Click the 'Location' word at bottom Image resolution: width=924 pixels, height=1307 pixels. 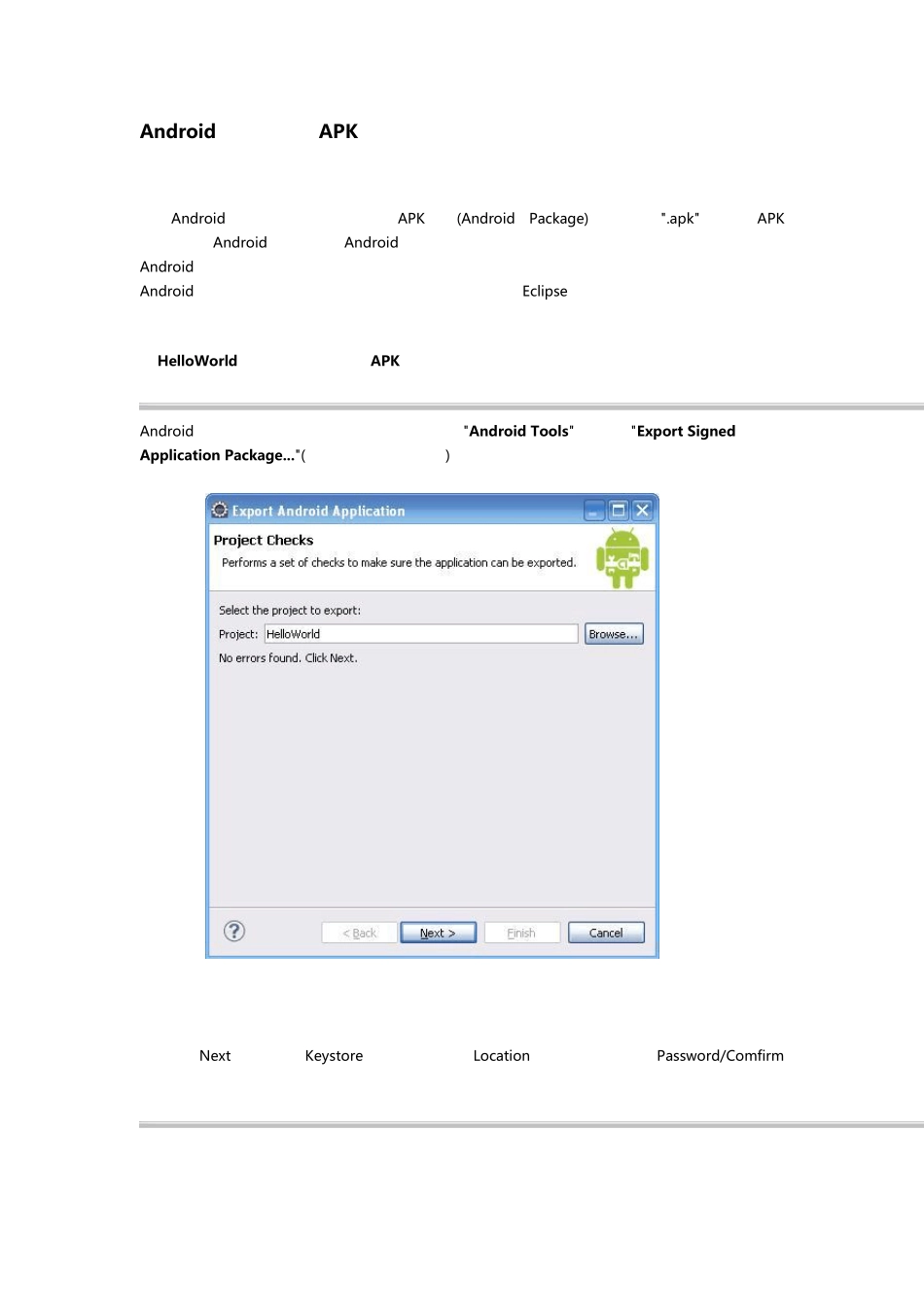502,1056
